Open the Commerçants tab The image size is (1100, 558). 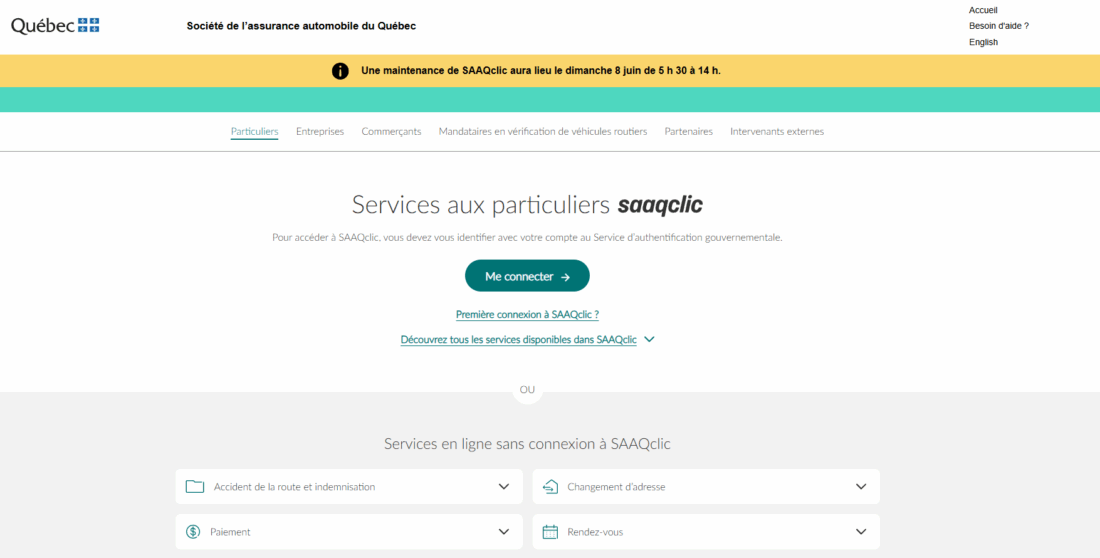pyautogui.click(x=391, y=131)
